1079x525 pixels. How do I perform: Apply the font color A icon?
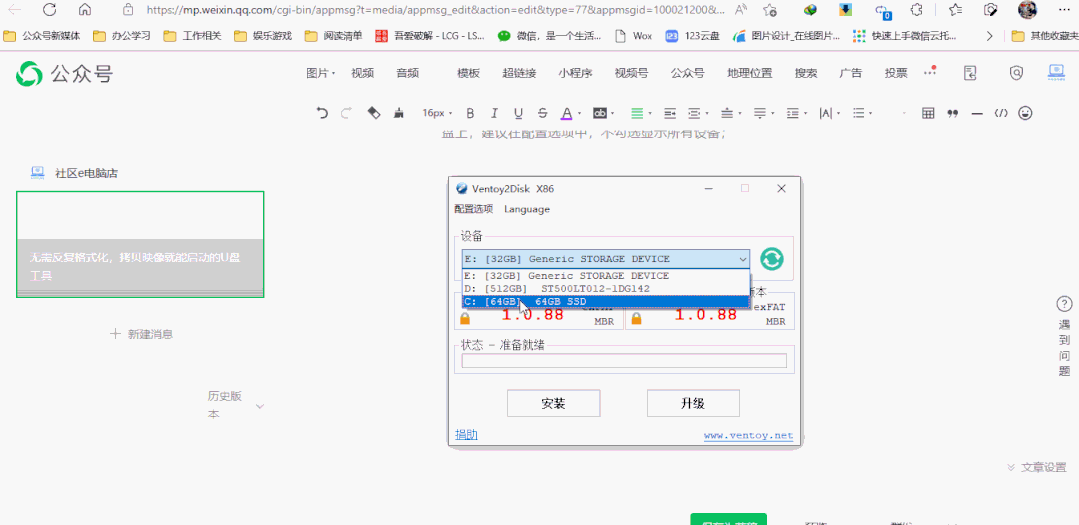click(566, 114)
